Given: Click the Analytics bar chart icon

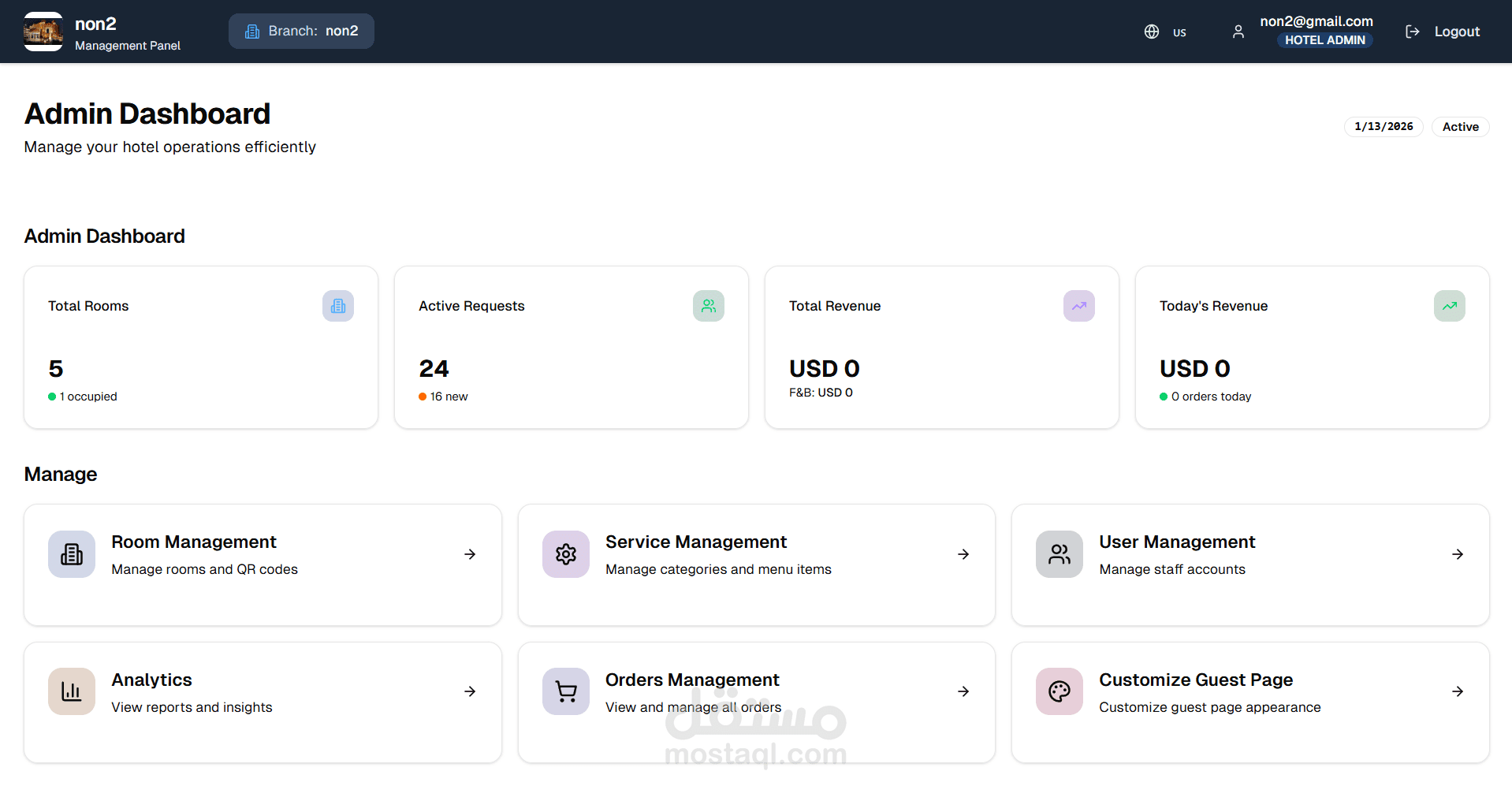Looking at the screenshot, I should point(72,691).
